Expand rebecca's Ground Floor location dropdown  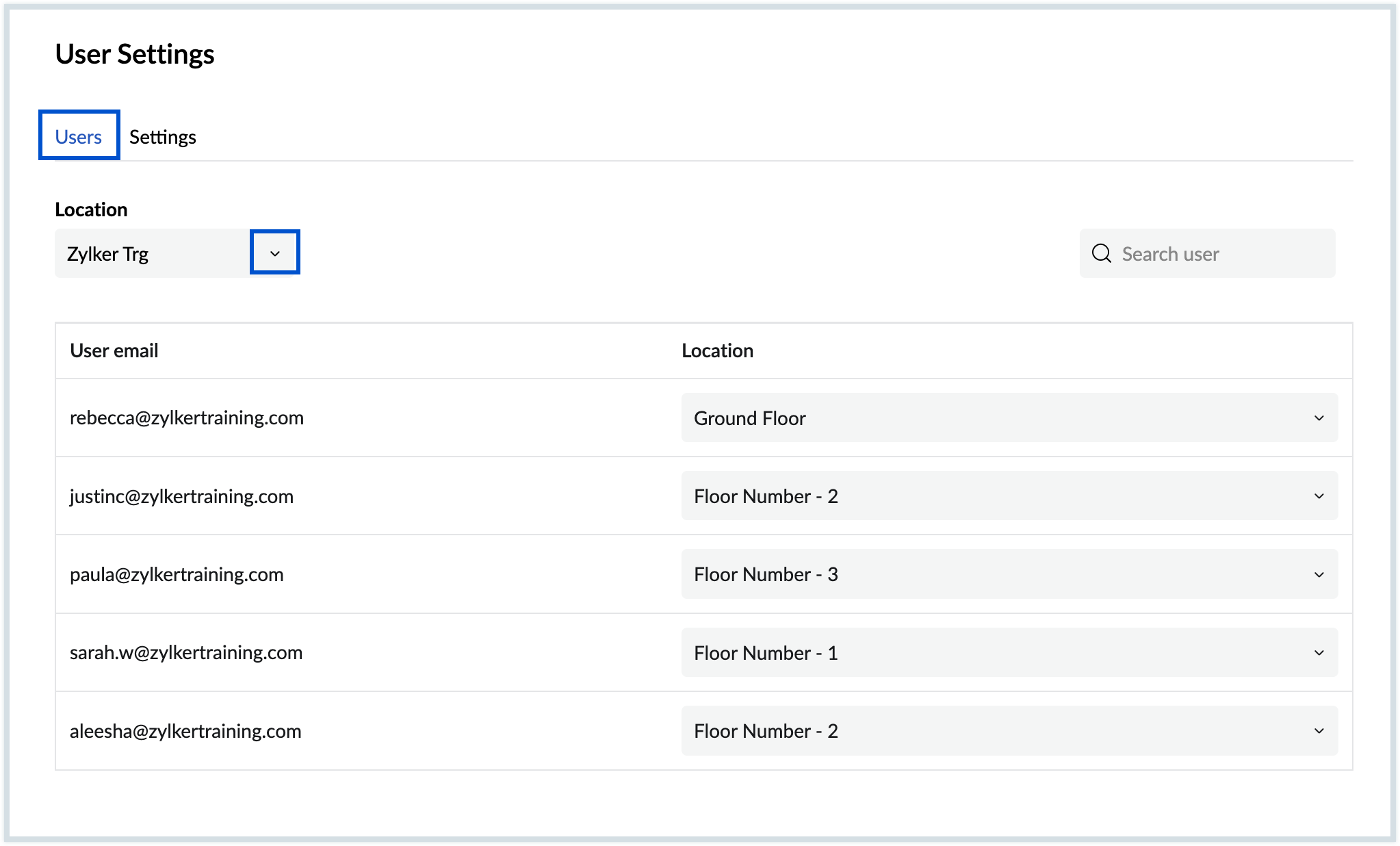[x=1008, y=418]
